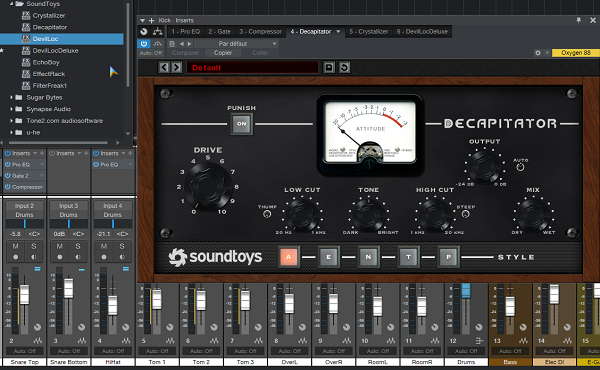Select Decapitator in the SoundToys browser list
Viewport: 600px width, 370px height.
50,27
